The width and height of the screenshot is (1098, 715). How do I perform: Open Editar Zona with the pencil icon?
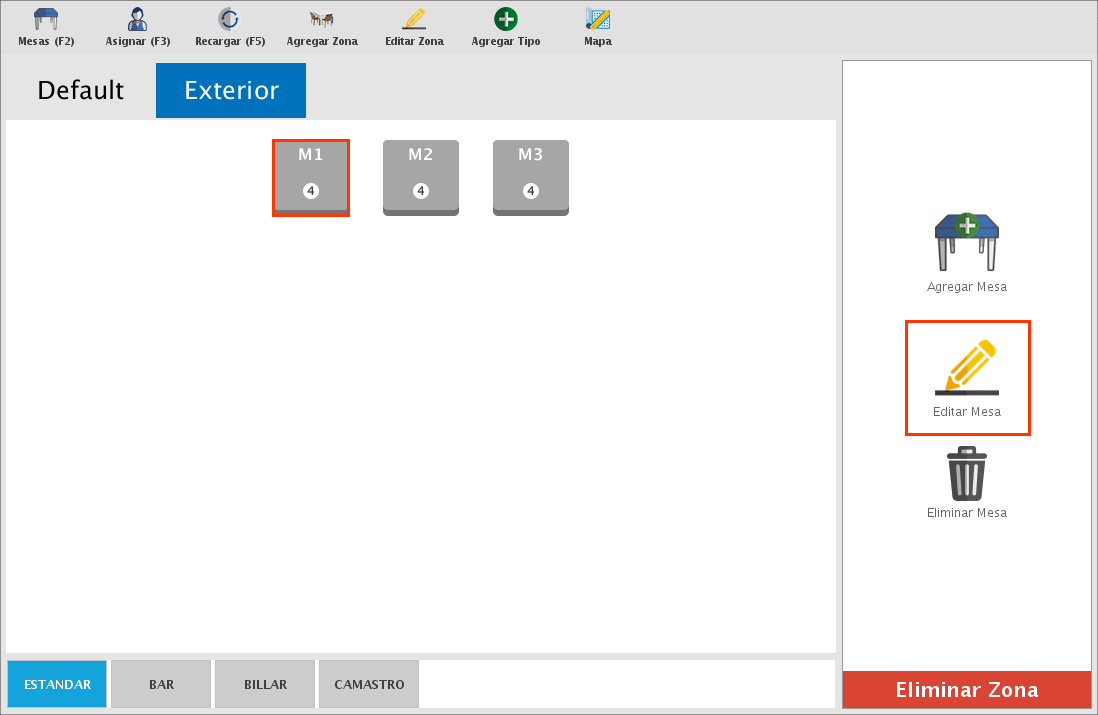(414, 19)
